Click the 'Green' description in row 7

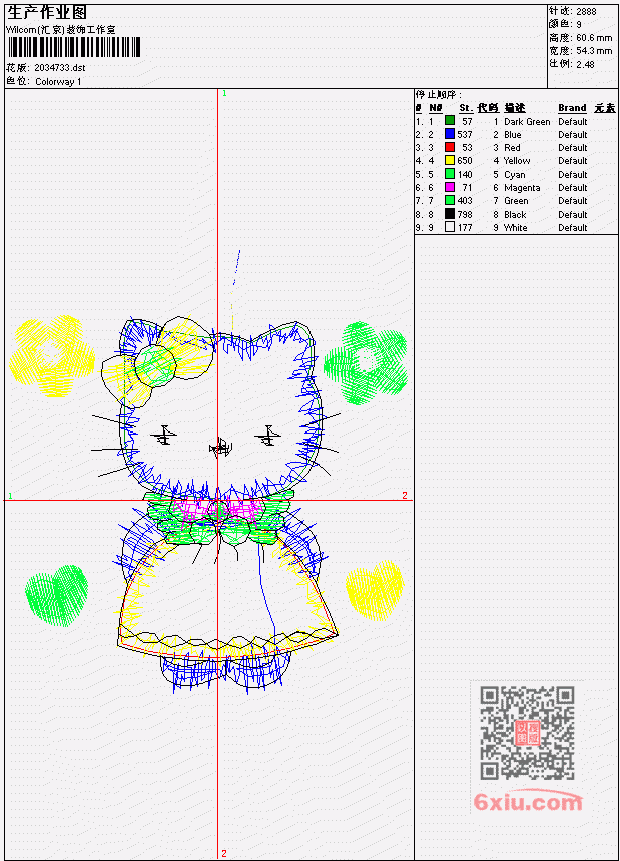516,201
